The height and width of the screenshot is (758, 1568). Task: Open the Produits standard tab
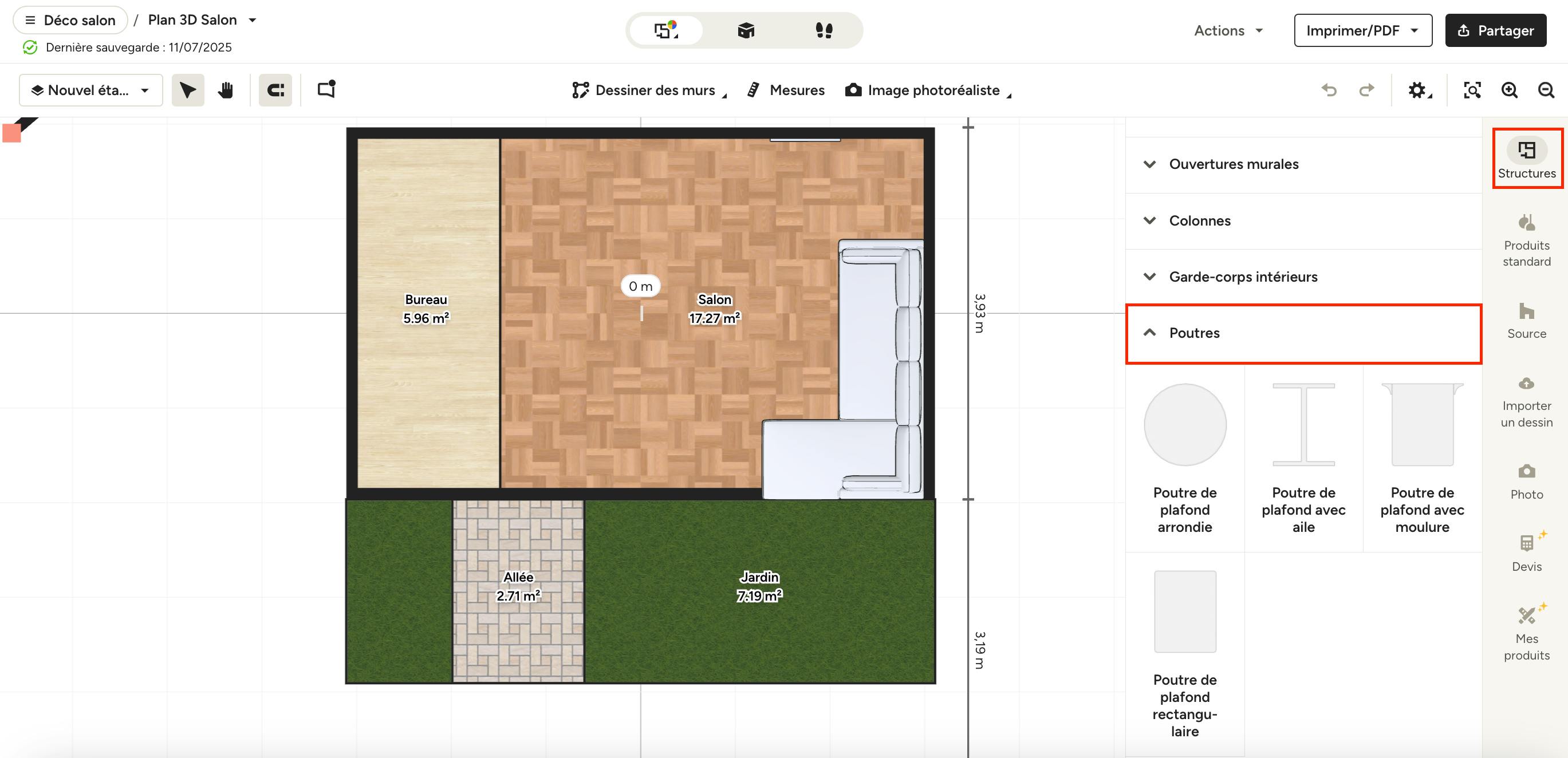(1526, 240)
